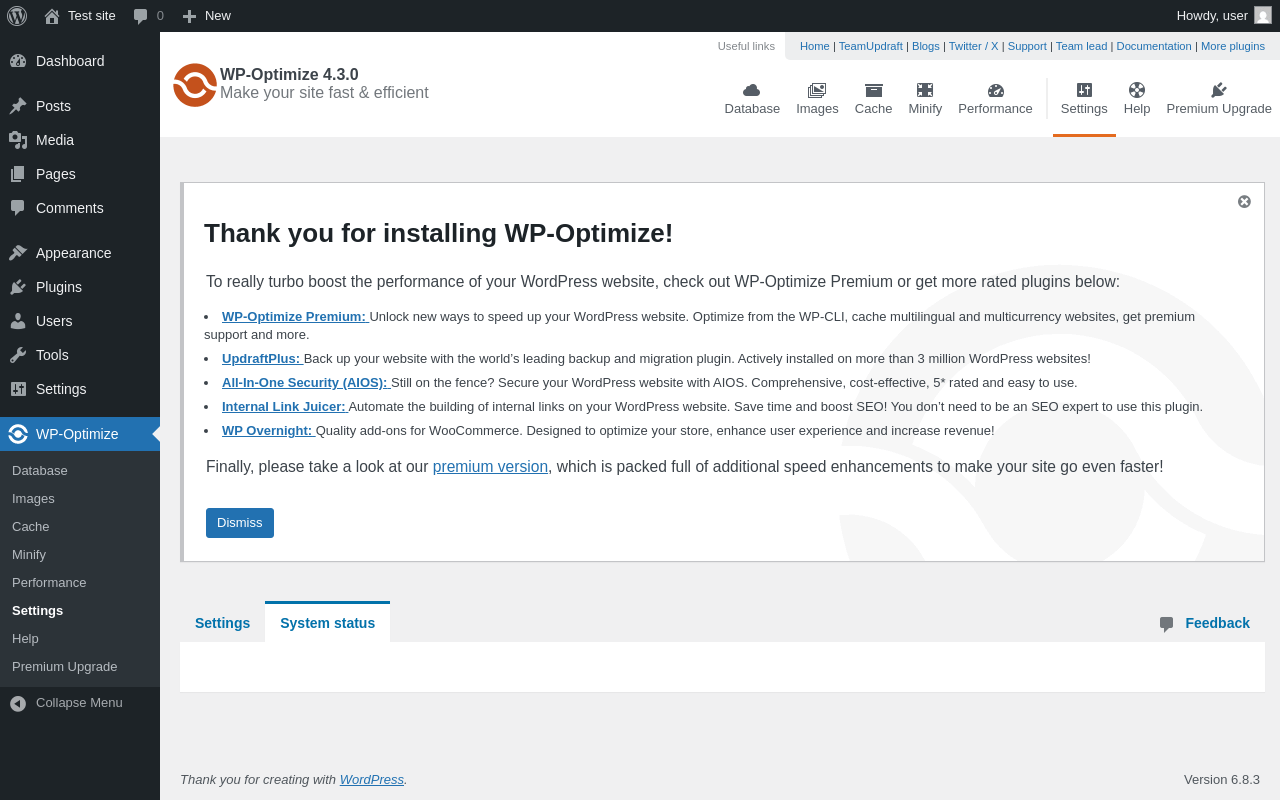
Task: Open the Premium Upgrade plug icon
Action: coord(1219,90)
